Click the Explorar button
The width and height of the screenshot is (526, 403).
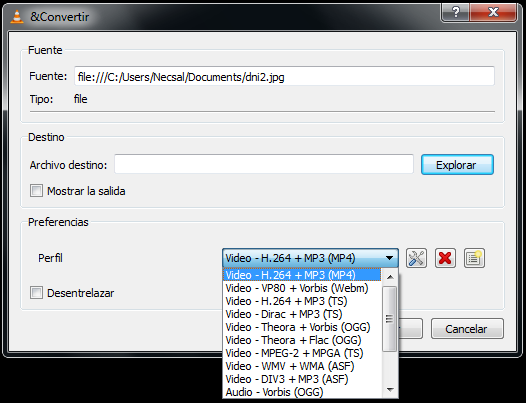point(457,165)
